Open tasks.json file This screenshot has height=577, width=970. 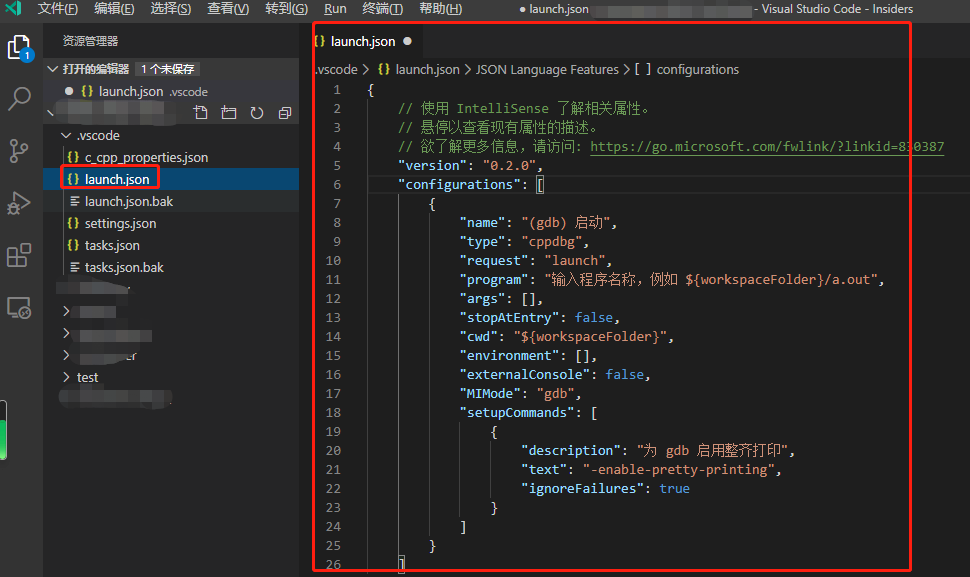(x=112, y=246)
